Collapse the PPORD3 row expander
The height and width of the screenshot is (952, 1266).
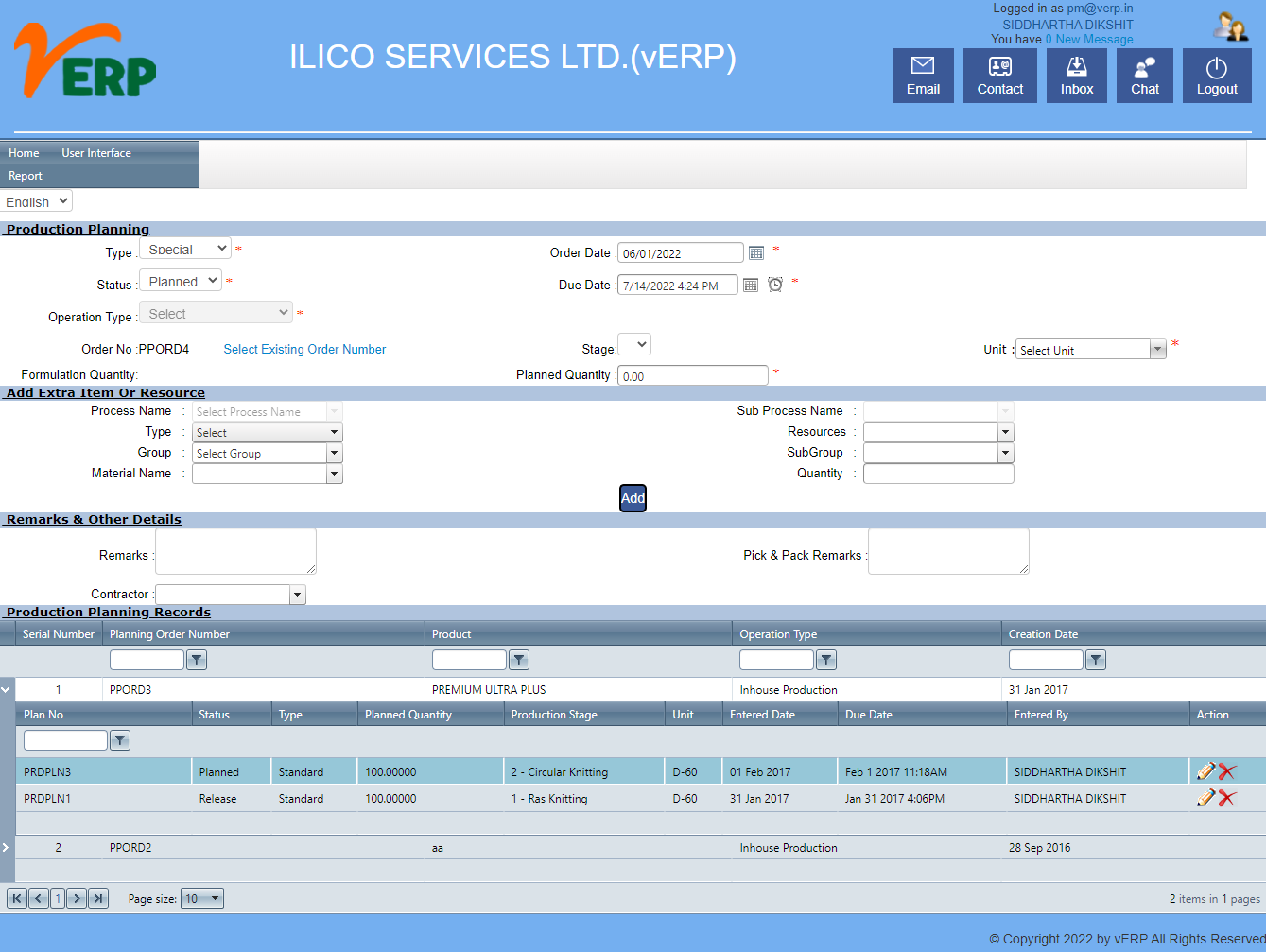[6, 689]
